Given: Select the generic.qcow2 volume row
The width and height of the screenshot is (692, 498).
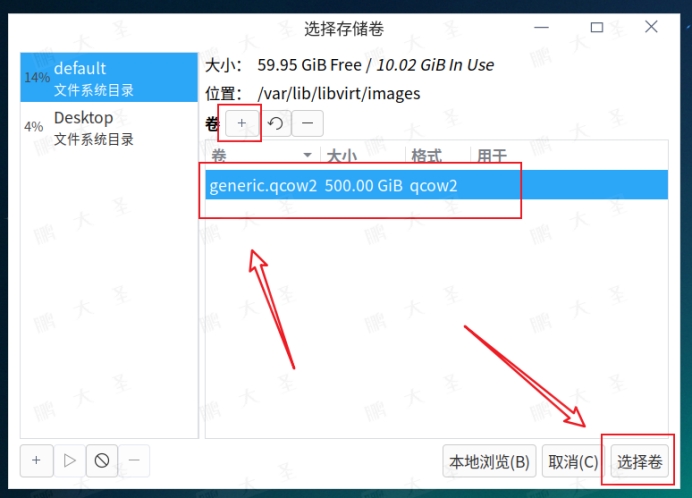Looking at the screenshot, I should coord(436,185).
